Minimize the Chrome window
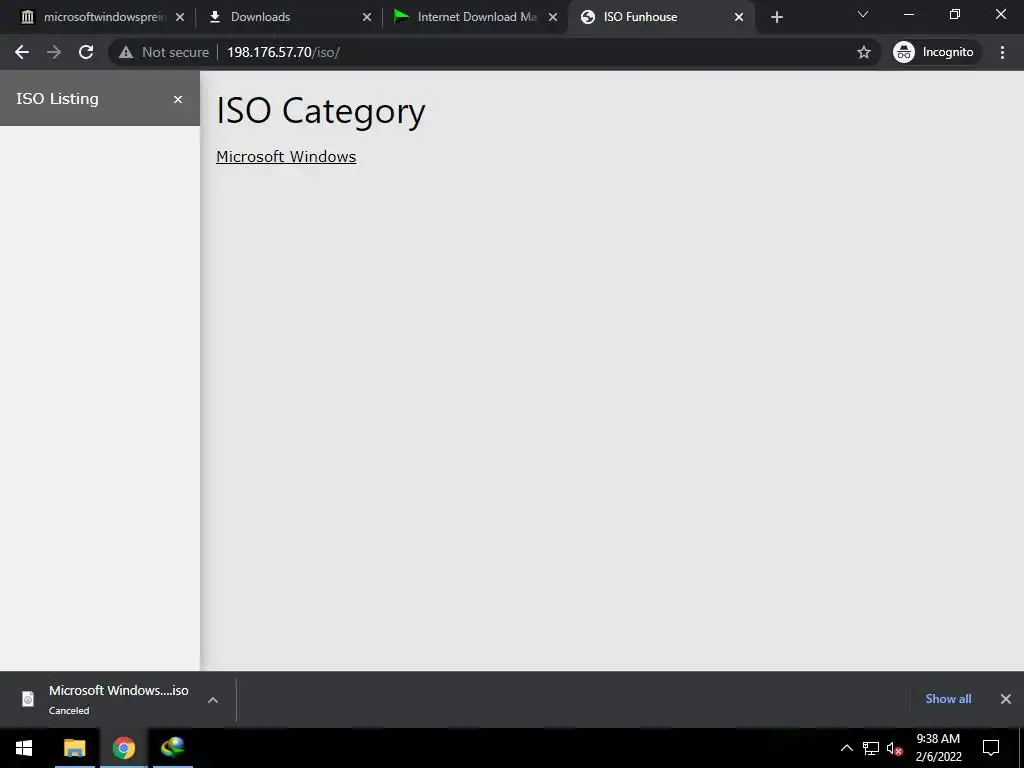The width and height of the screenshot is (1024, 768). coord(908,14)
